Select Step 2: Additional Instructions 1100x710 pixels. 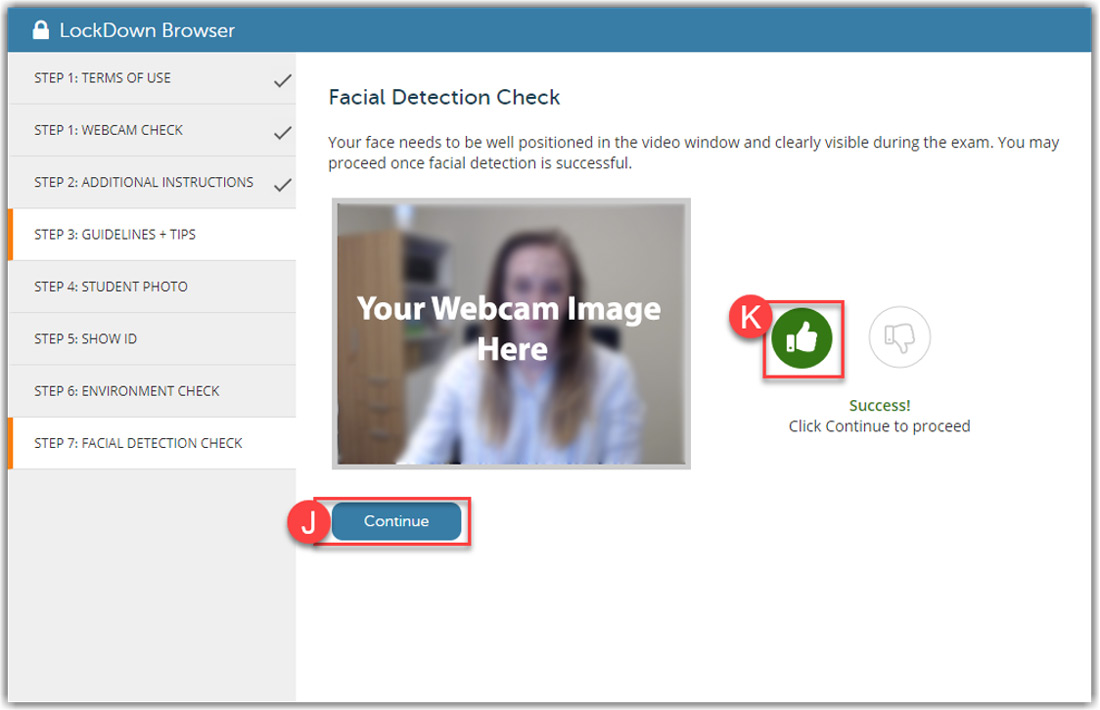pos(143,182)
